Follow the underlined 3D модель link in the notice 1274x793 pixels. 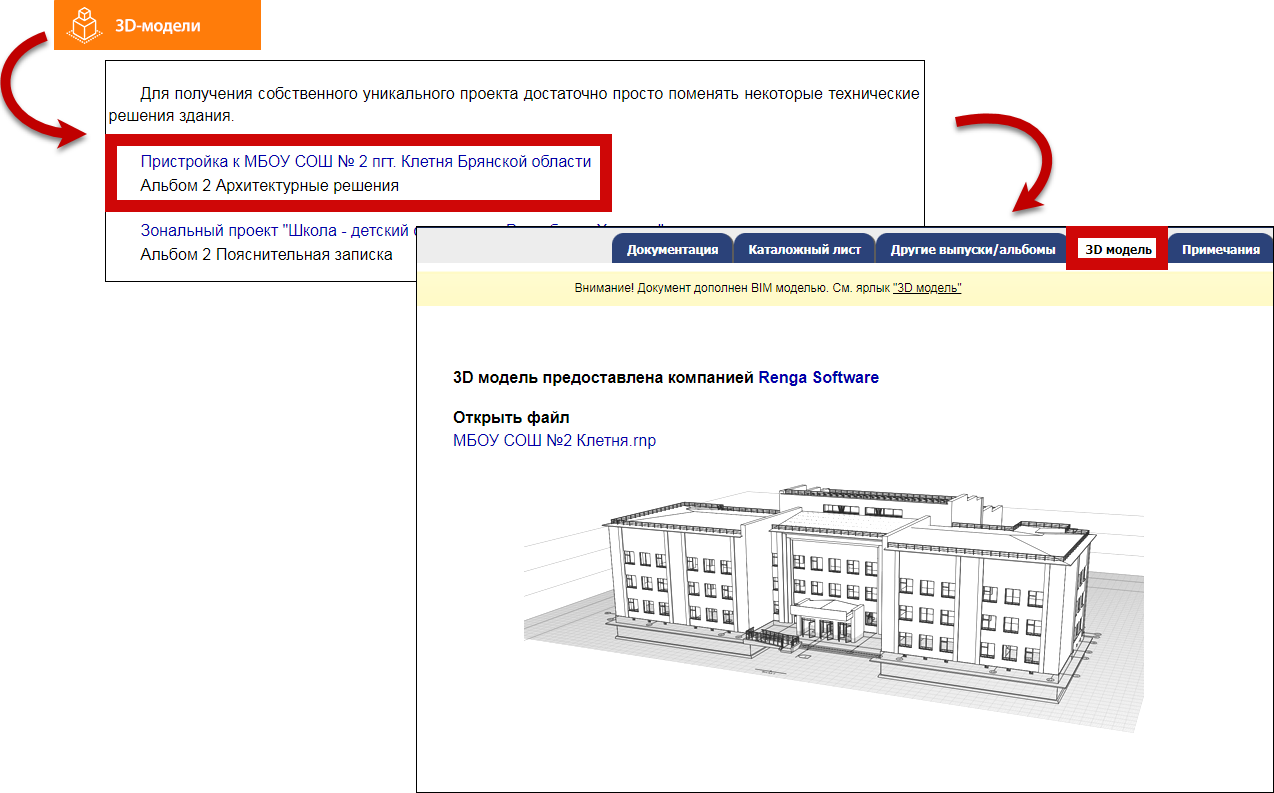click(927, 288)
